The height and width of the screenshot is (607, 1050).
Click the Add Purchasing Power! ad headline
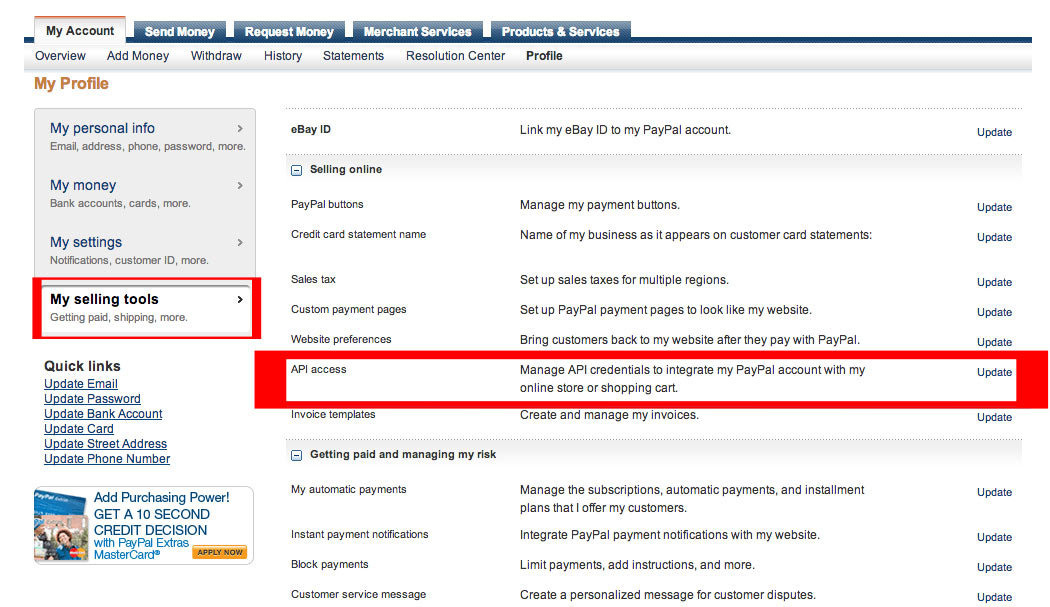pos(161,497)
